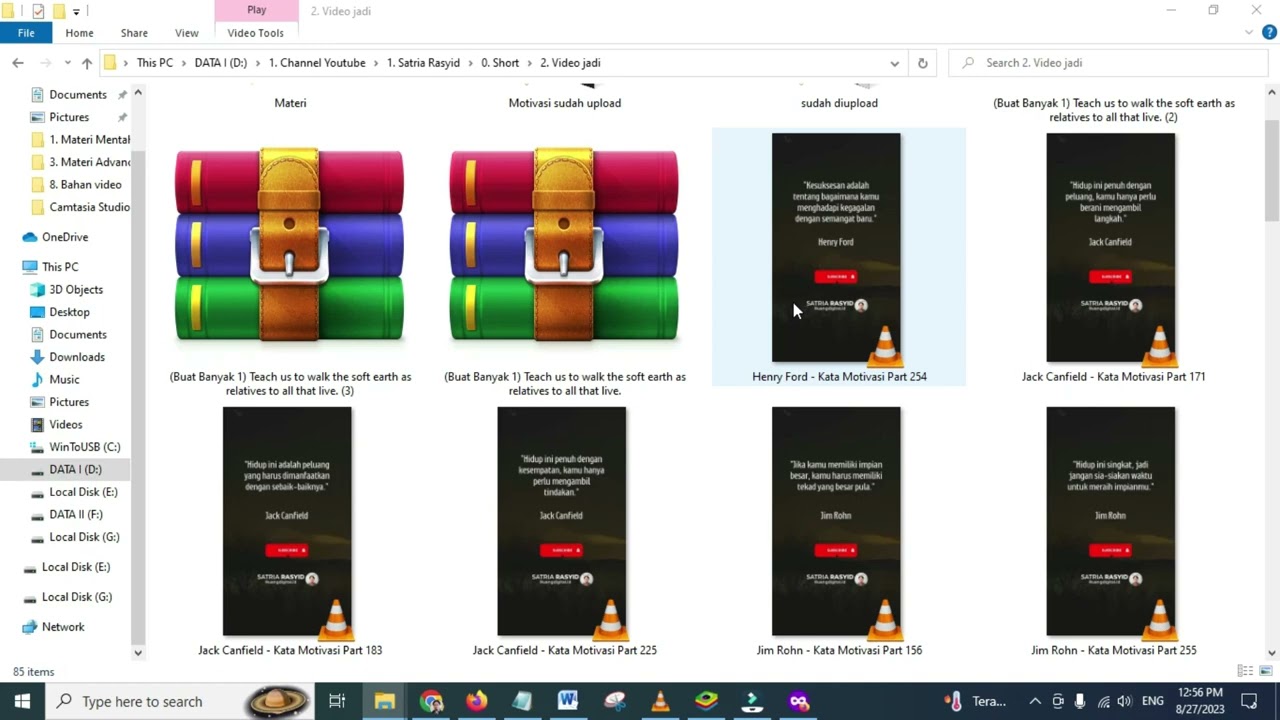Open the View ribbon tab
The width and height of the screenshot is (1280, 720).
186,33
